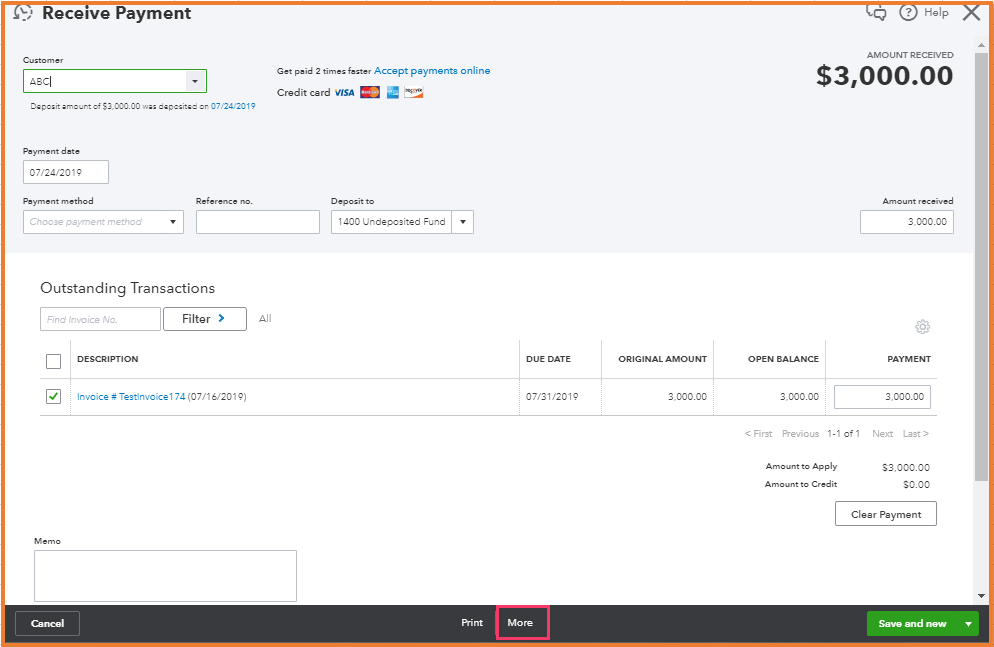994x647 pixels.
Task: Click into the Memo text area
Action: tap(165, 575)
